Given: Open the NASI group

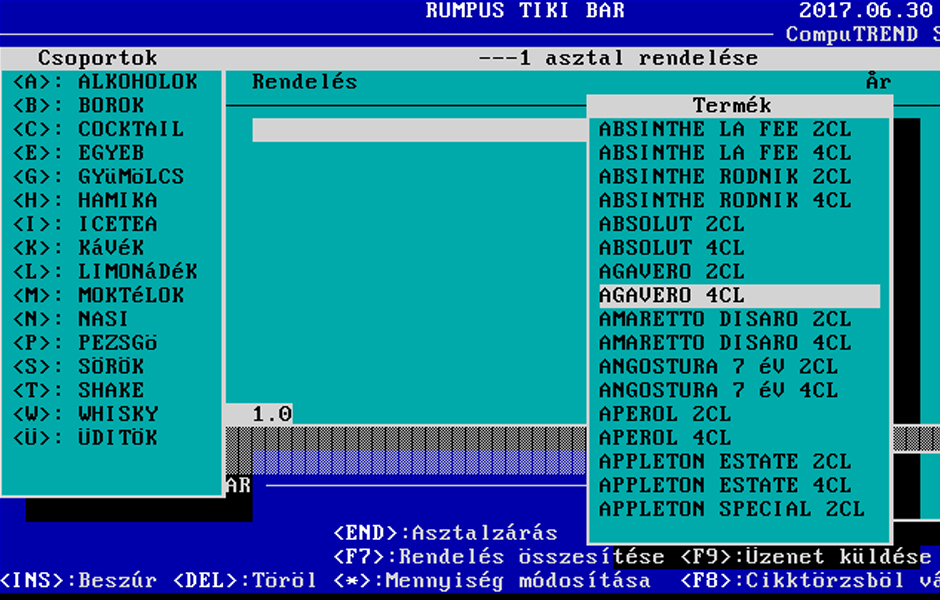Looking at the screenshot, I should click(x=71, y=319).
